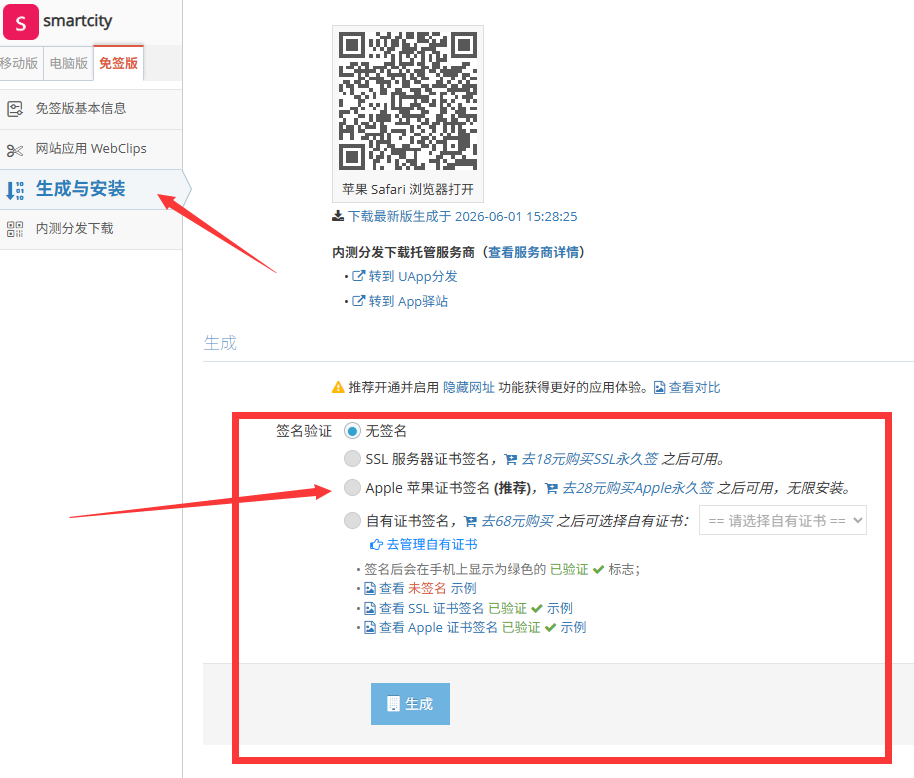Open 网站应用 WebClips menu item
This screenshot has width=914, height=778.
[91, 149]
